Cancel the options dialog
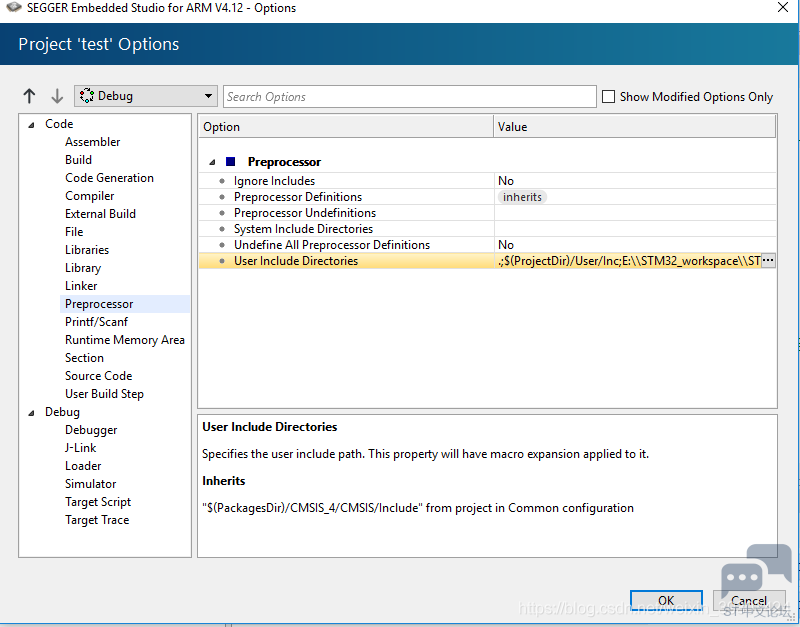 click(x=748, y=600)
